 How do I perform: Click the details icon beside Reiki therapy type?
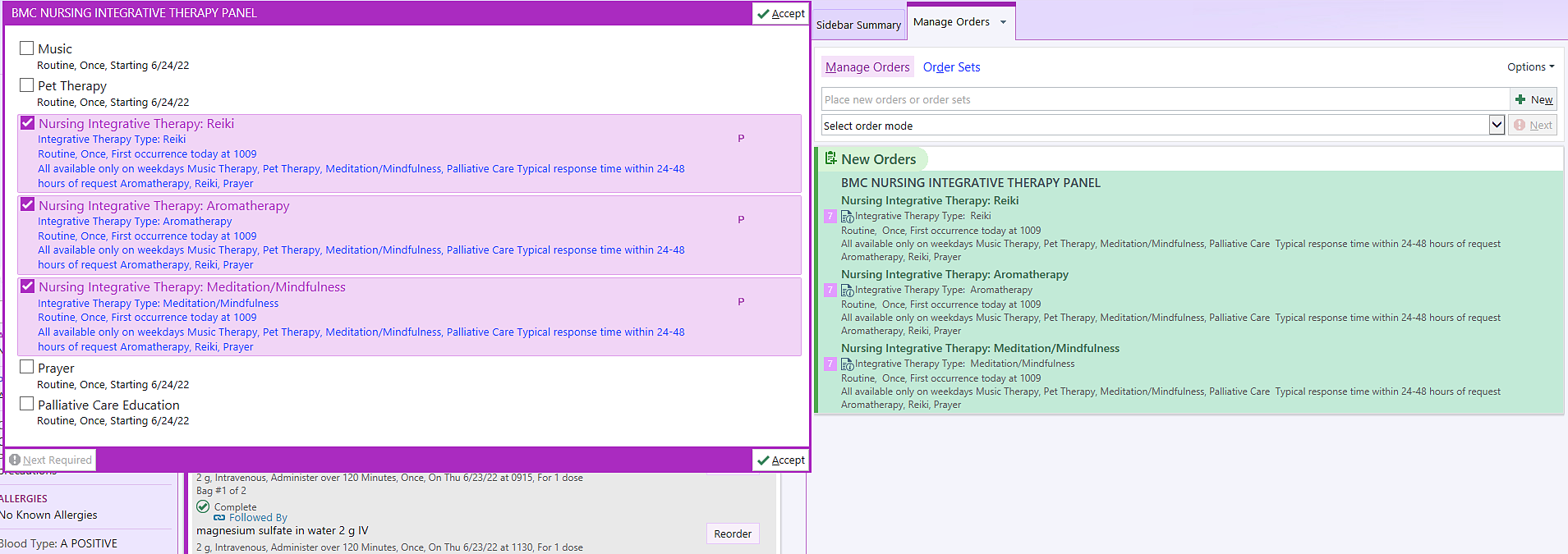847,217
